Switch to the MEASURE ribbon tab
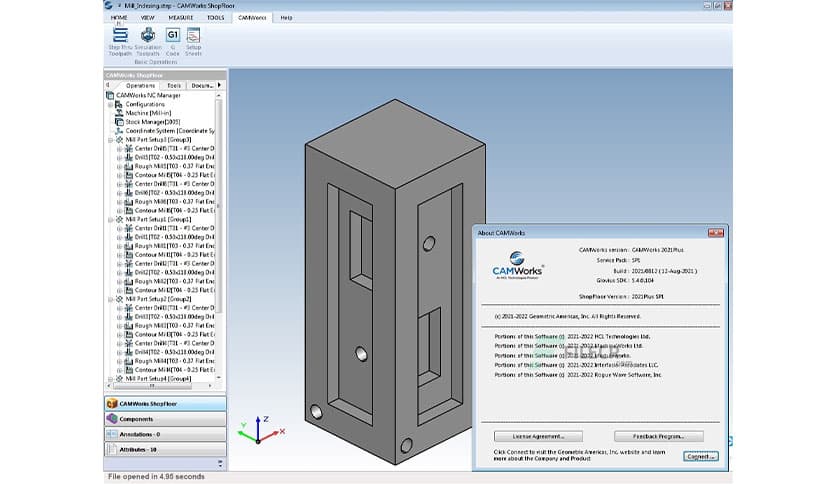Screen dimensions: 836x484 click(x=181, y=18)
